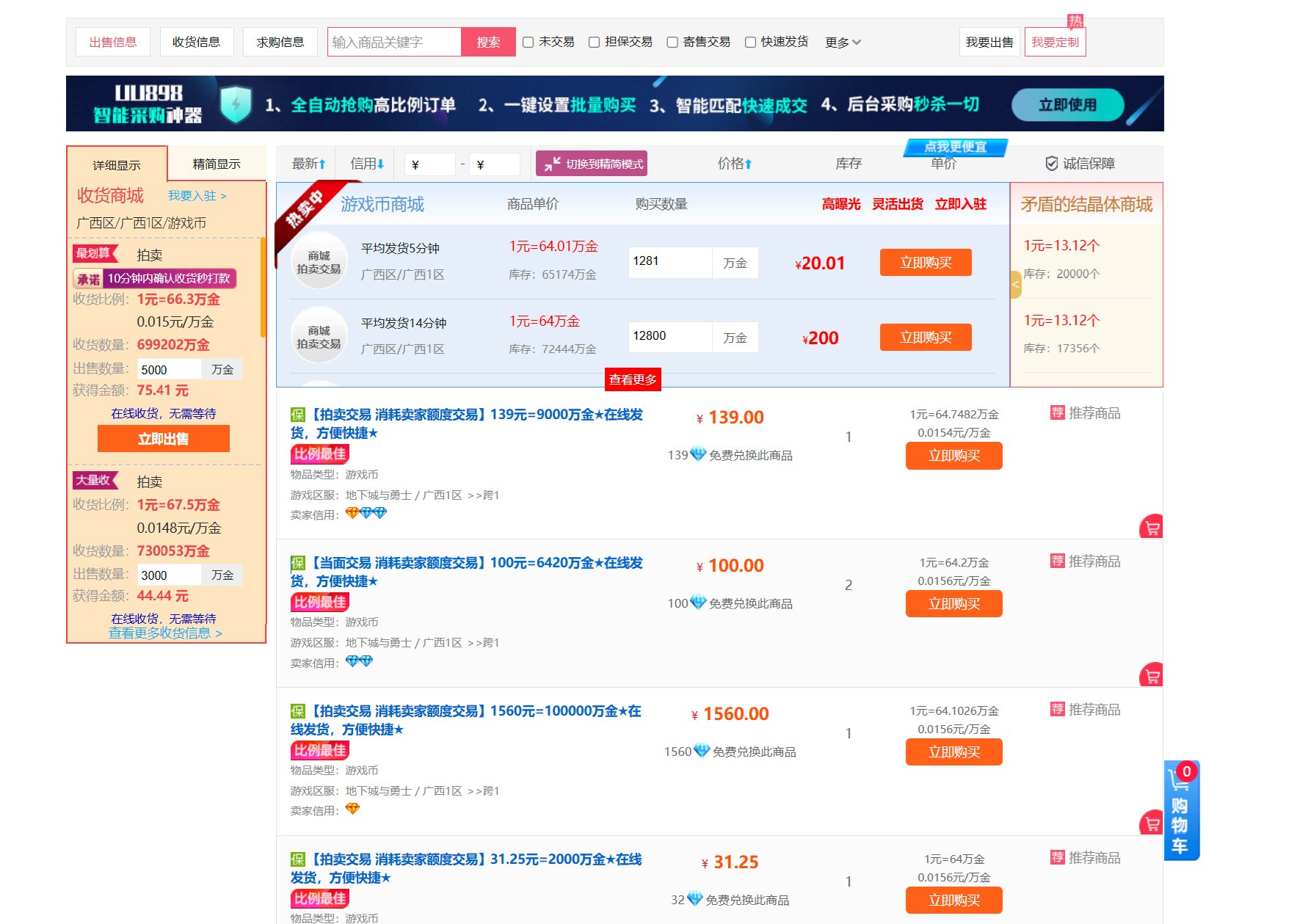The image size is (1294, 924).
Task: Click 商城拍卖交易 avatar for 5分钟 delivery row
Action: [319, 261]
